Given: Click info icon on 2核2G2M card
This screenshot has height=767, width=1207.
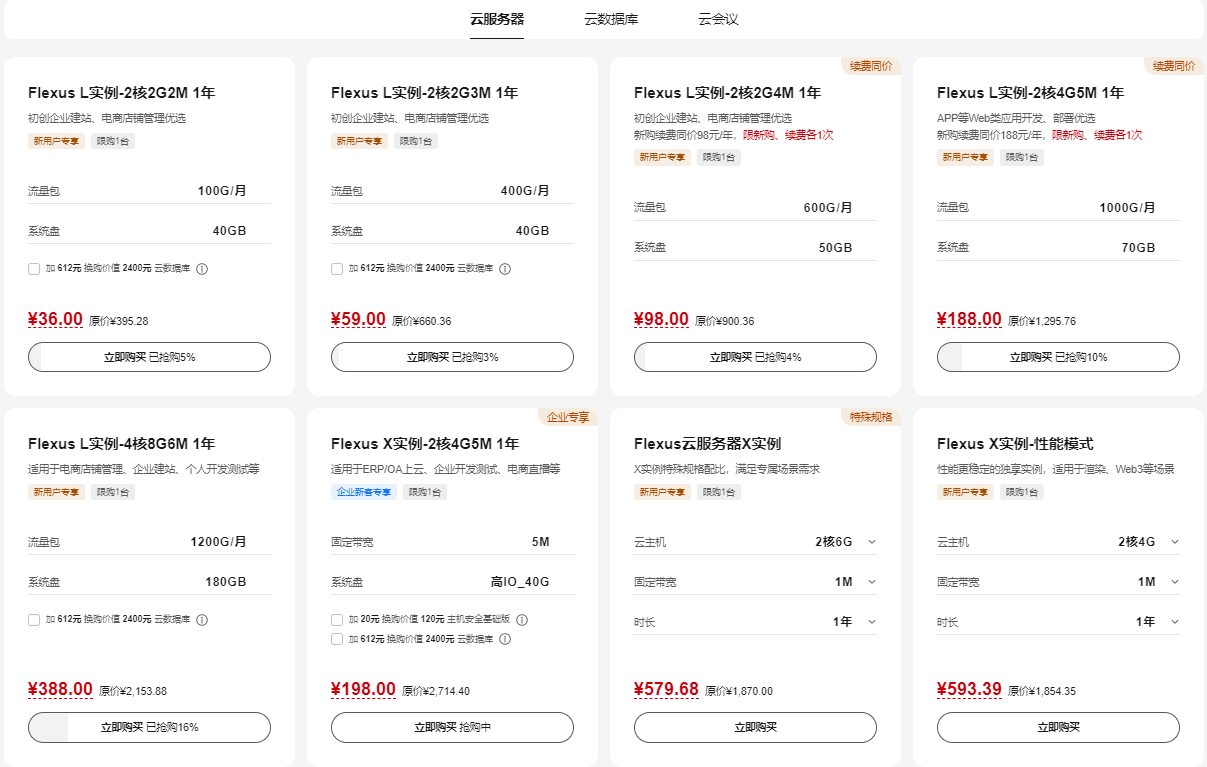Looking at the screenshot, I should coord(202,269).
